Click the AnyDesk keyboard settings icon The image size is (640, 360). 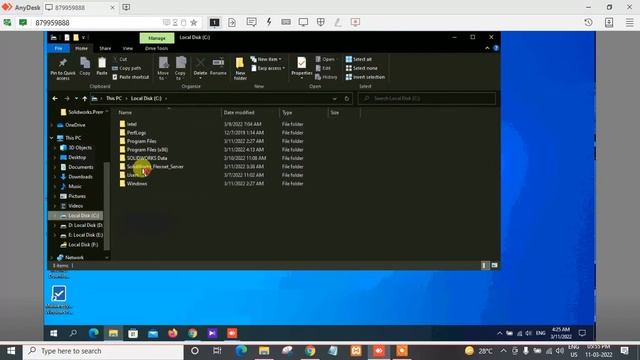pyautogui.click(x=286, y=22)
